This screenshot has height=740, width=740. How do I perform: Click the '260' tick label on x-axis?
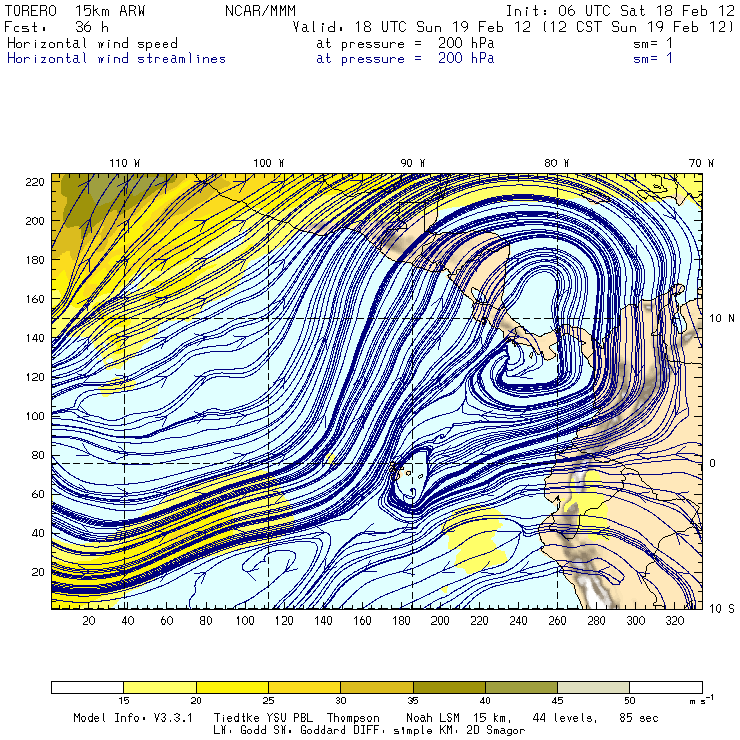pyautogui.click(x=557, y=621)
